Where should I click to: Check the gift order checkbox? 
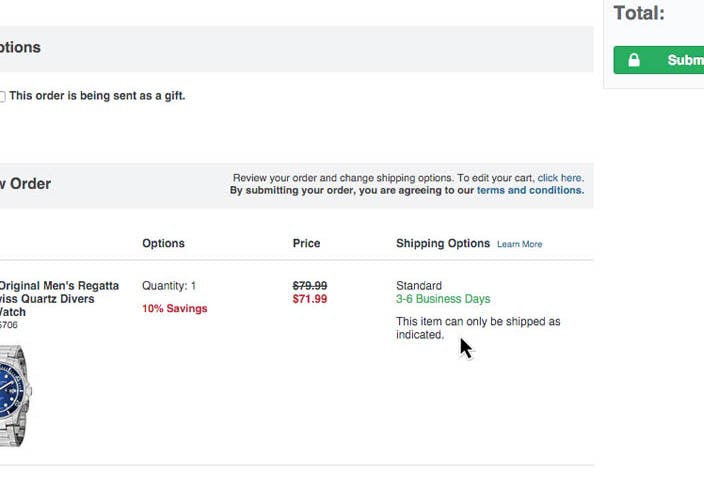coord(2,97)
